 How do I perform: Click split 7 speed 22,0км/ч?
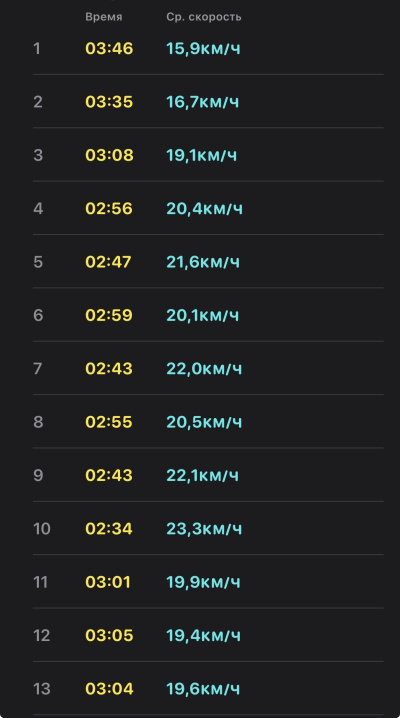[x=204, y=369]
